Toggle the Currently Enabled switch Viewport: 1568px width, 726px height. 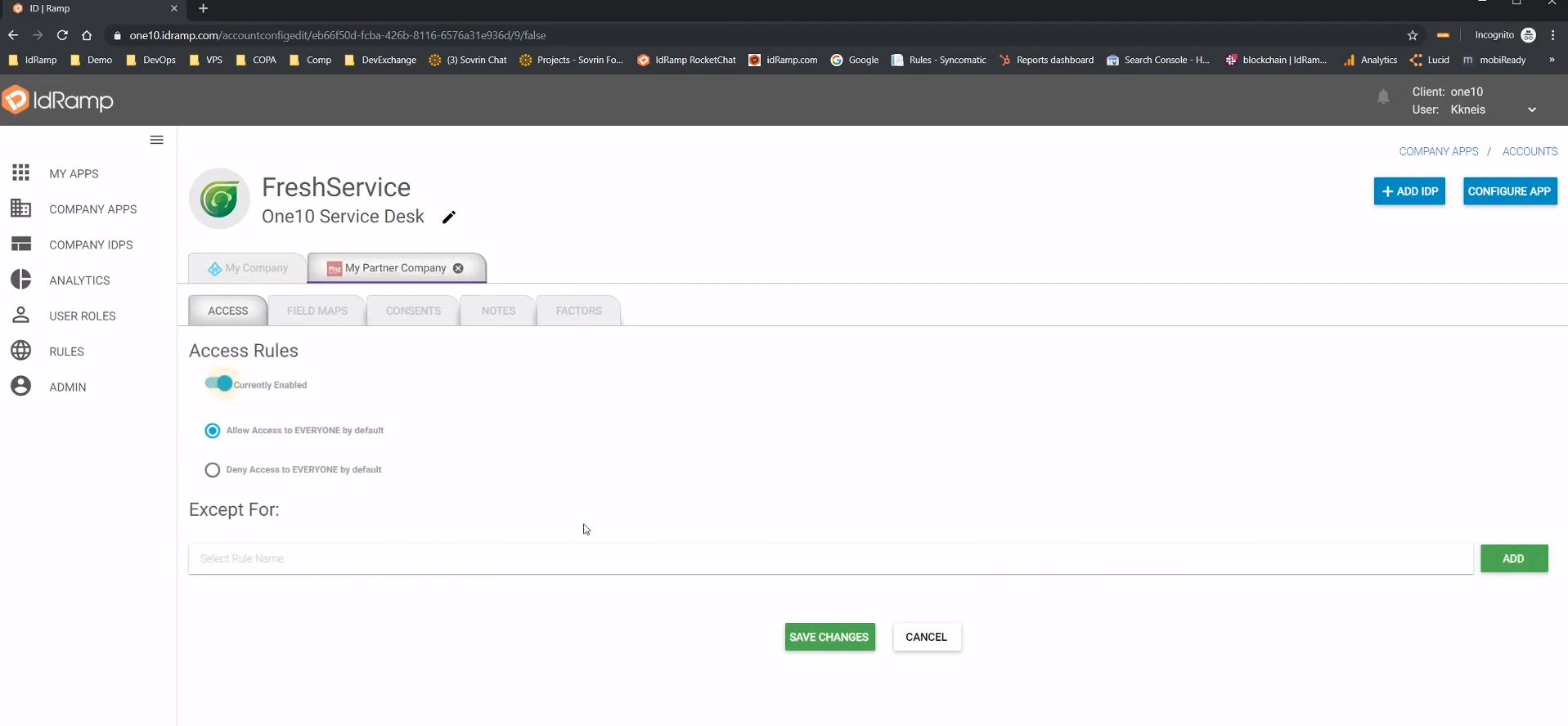(219, 383)
